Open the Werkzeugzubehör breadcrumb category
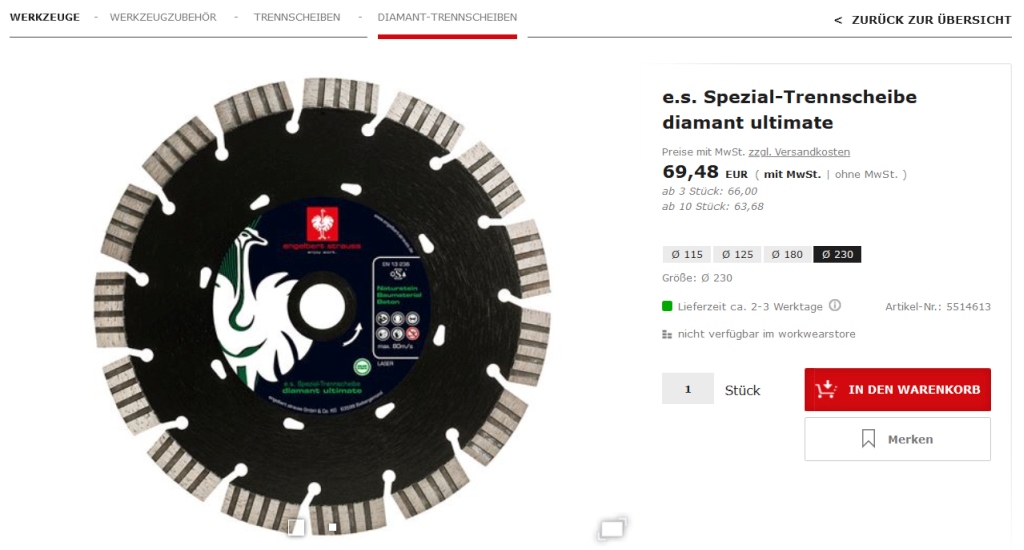Viewport: 1024px width, 550px height. point(163,18)
